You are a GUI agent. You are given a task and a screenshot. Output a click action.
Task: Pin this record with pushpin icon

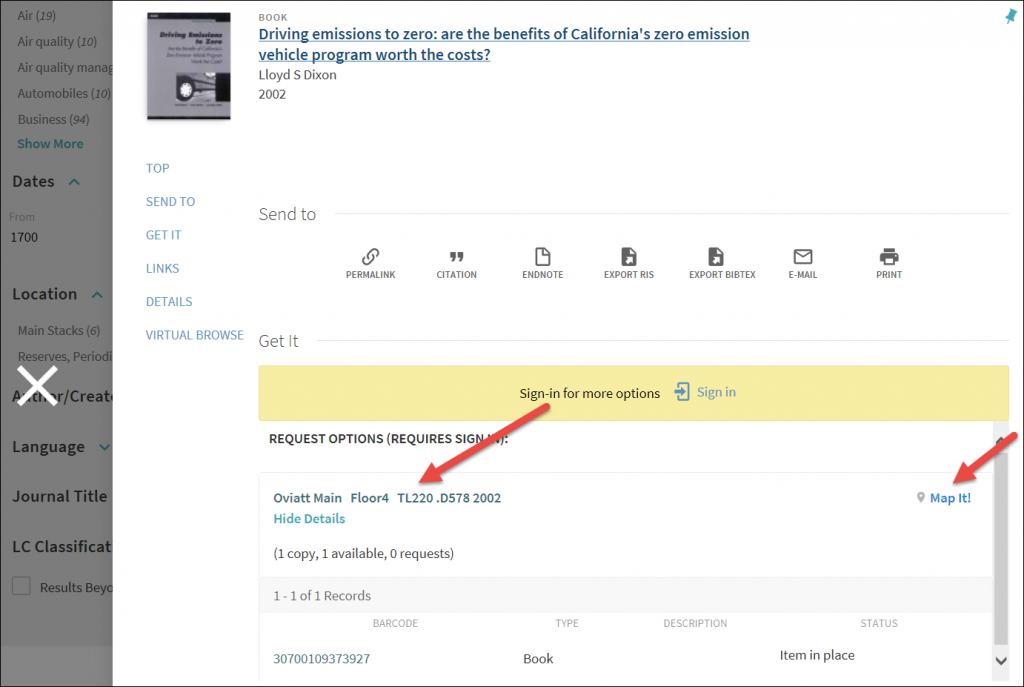(1011, 16)
